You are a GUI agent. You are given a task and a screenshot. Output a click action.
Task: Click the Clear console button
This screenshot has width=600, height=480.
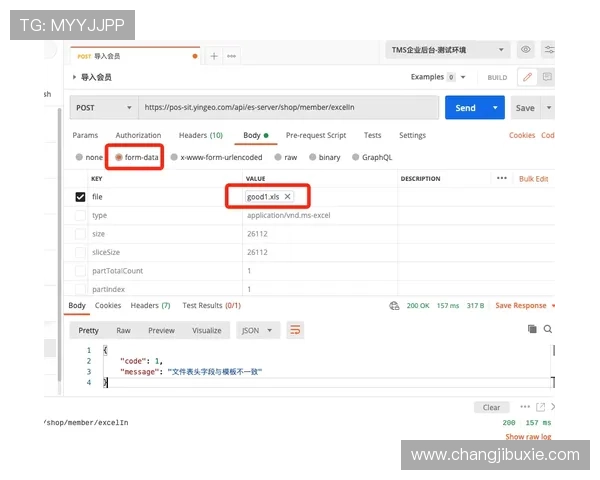[x=491, y=407]
